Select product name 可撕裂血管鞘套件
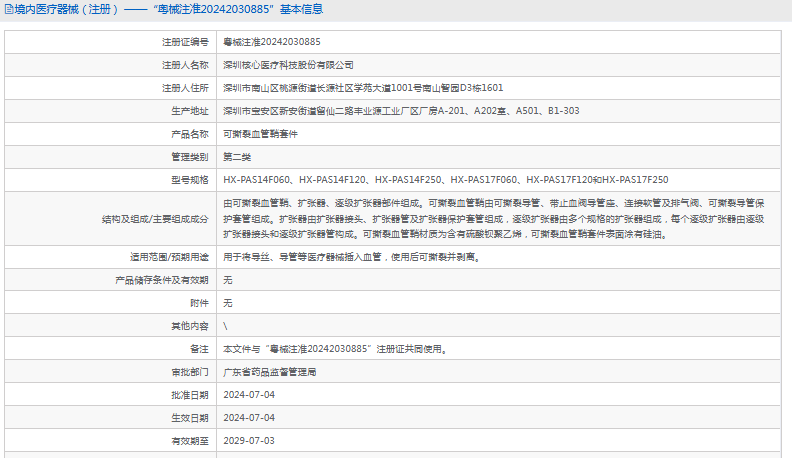Viewport: 792px width, 458px height. [x=261, y=134]
